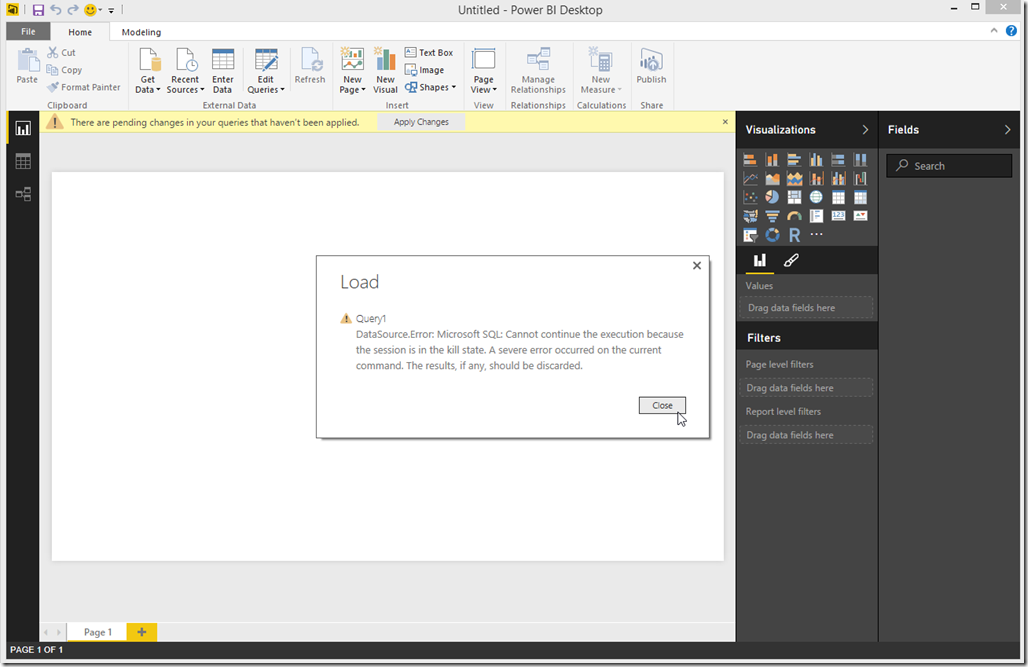Switch to Data view in left sidebar

coord(23,161)
